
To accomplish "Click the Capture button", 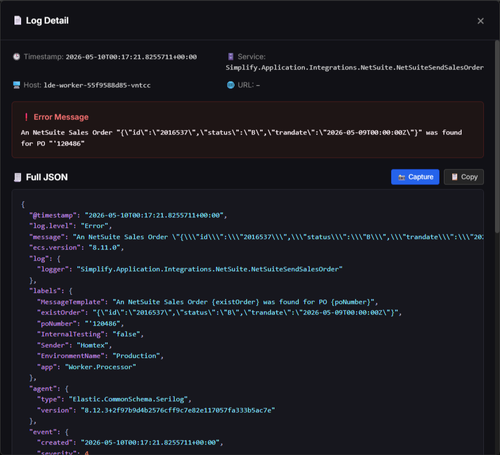I will (415, 177).
